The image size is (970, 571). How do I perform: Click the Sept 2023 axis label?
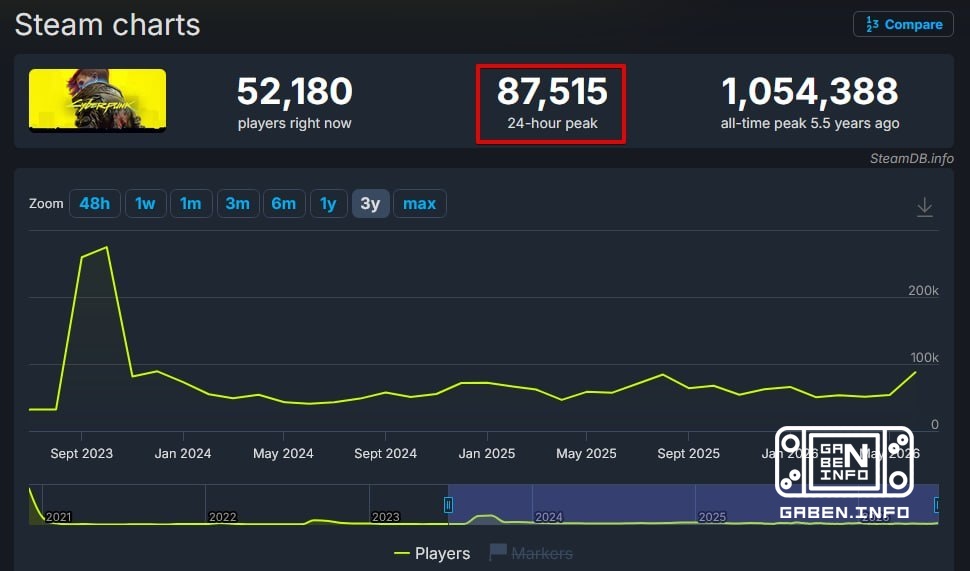pos(82,453)
